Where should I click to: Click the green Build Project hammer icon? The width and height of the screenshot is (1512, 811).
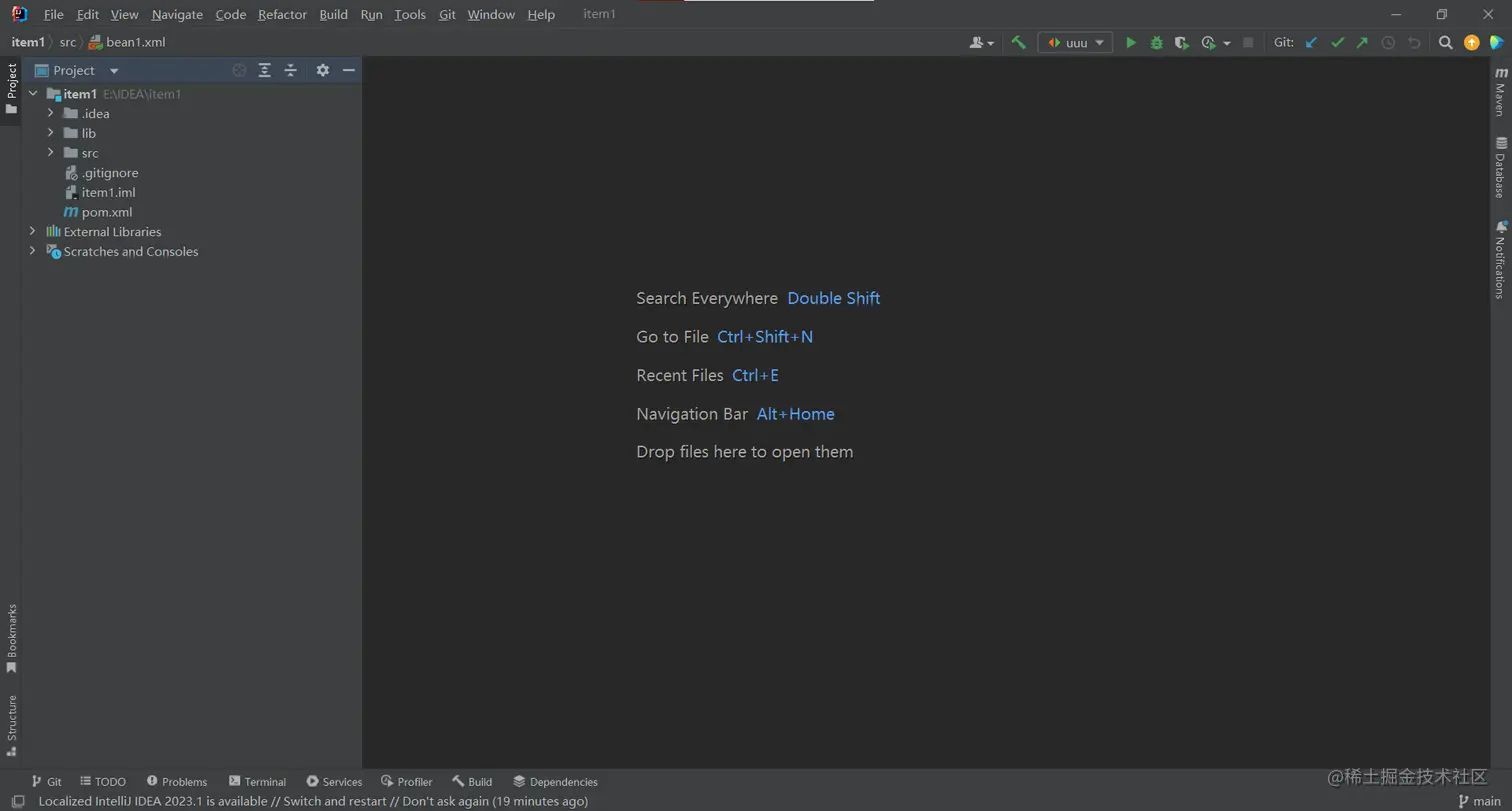(1018, 43)
